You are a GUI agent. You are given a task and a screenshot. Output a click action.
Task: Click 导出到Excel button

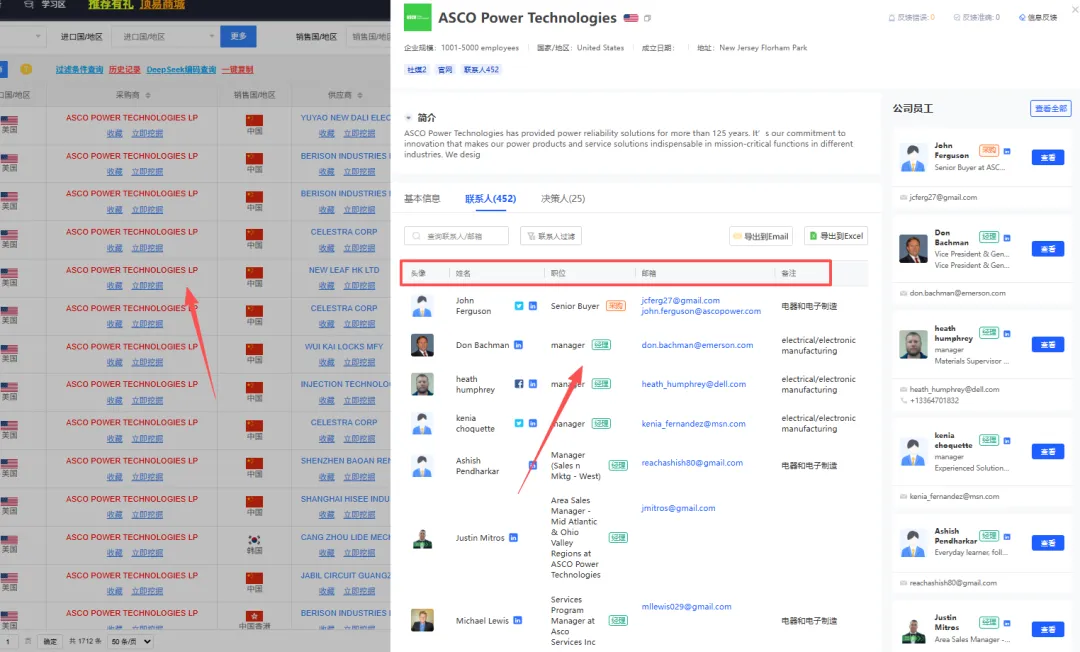pos(836,236)
